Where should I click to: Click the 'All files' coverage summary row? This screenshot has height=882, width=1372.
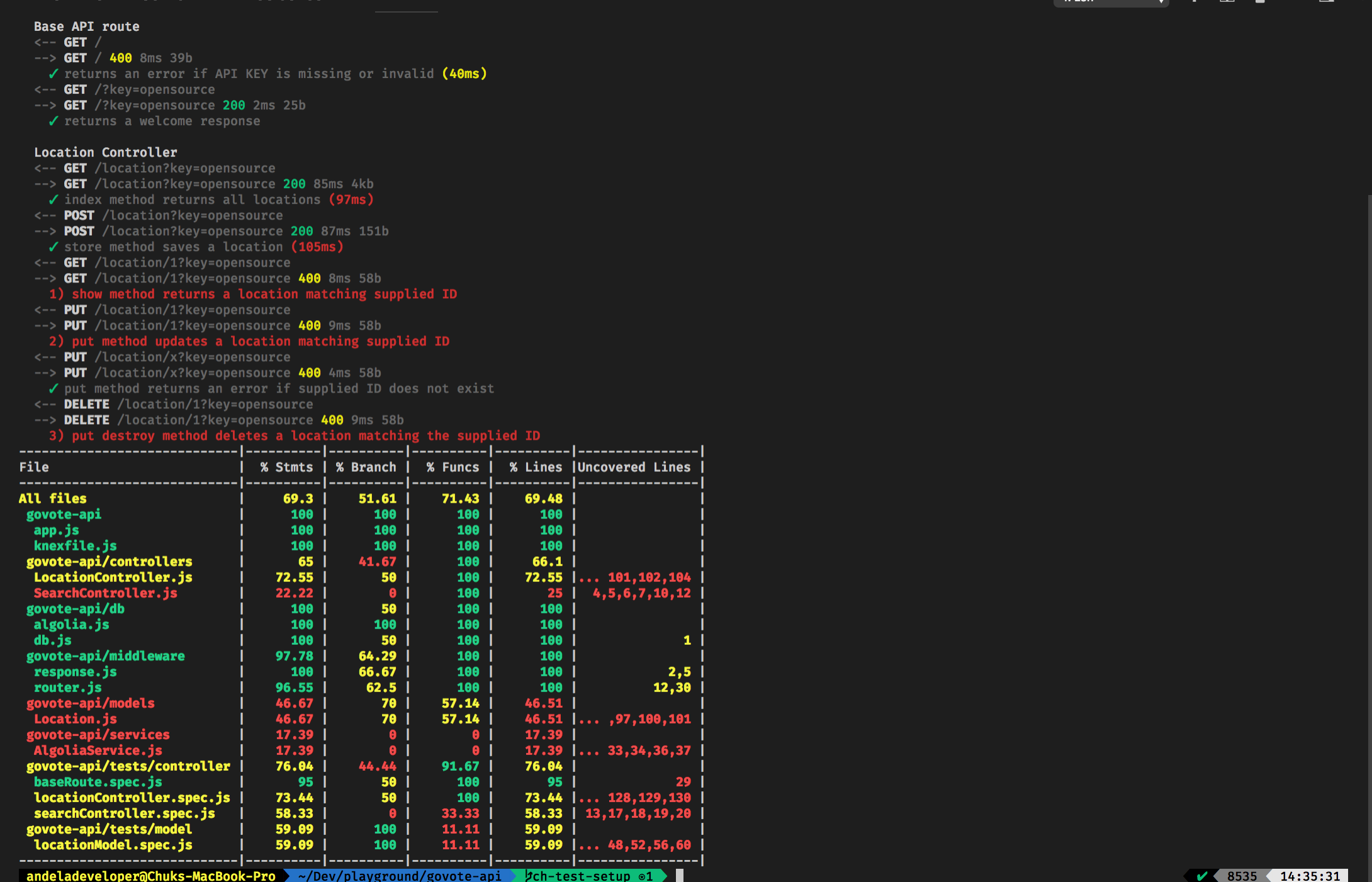53,498
